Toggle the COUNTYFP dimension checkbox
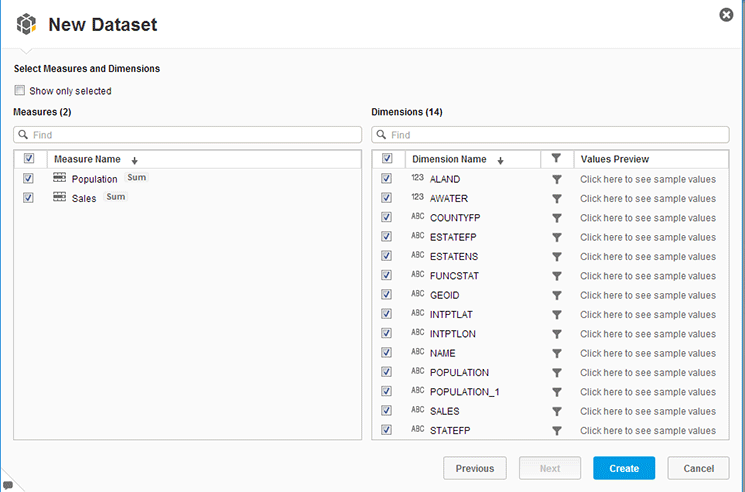Image resolution: width=745 pixels, height=492 pixels. point(387,217)
